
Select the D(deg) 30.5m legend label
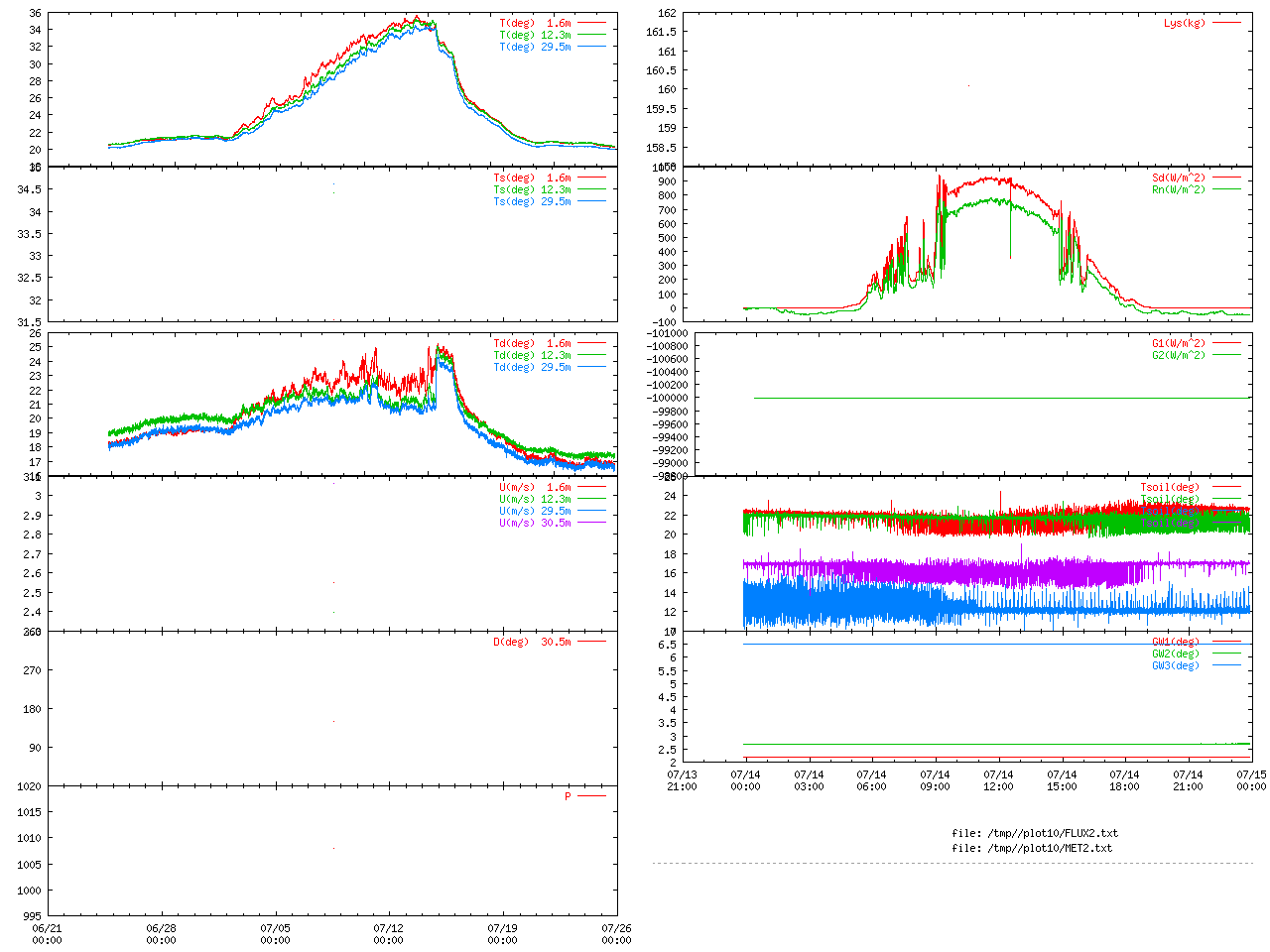coord(532,642)
